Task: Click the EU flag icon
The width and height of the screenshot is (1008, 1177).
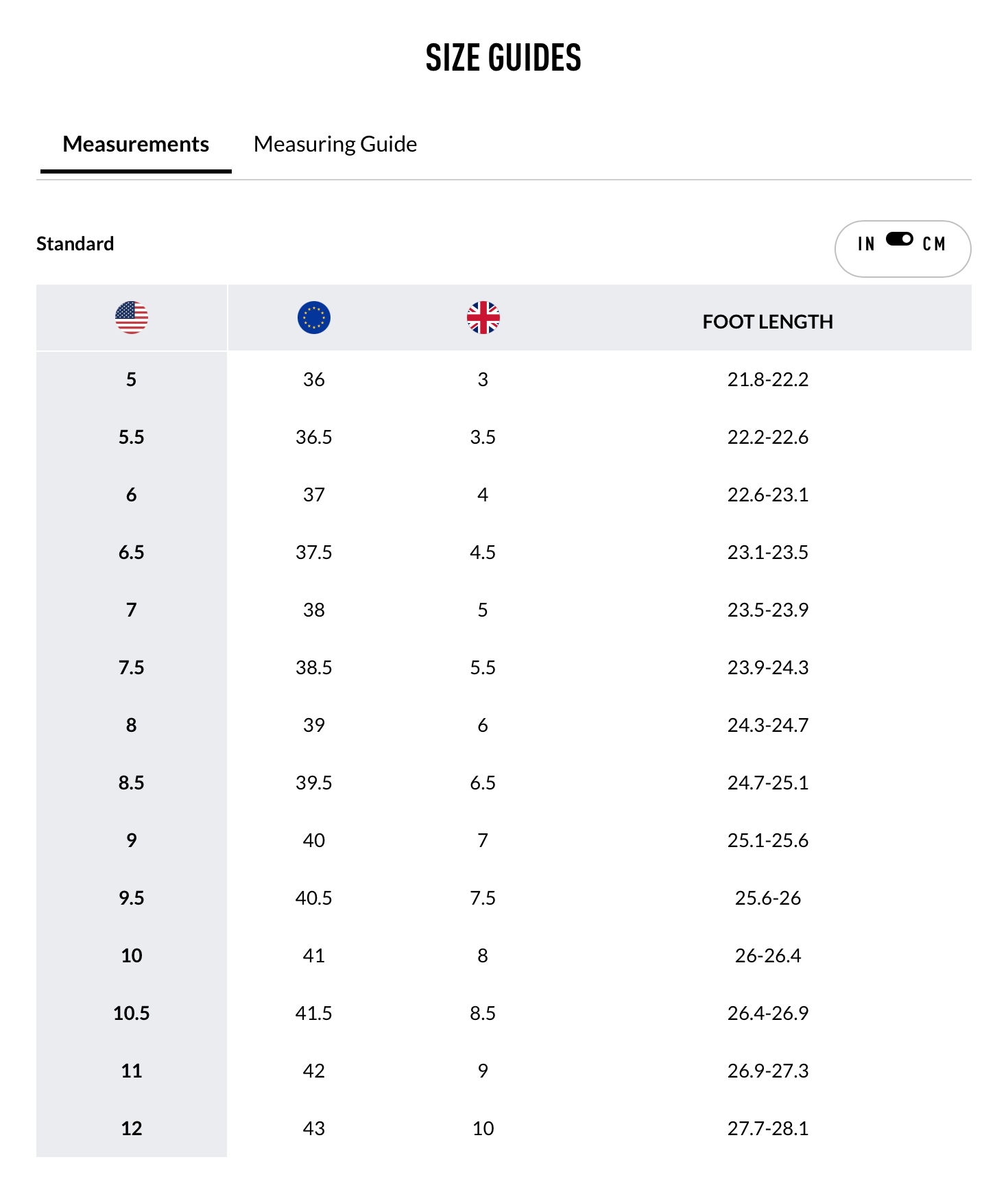Action: tap(314, 318)
